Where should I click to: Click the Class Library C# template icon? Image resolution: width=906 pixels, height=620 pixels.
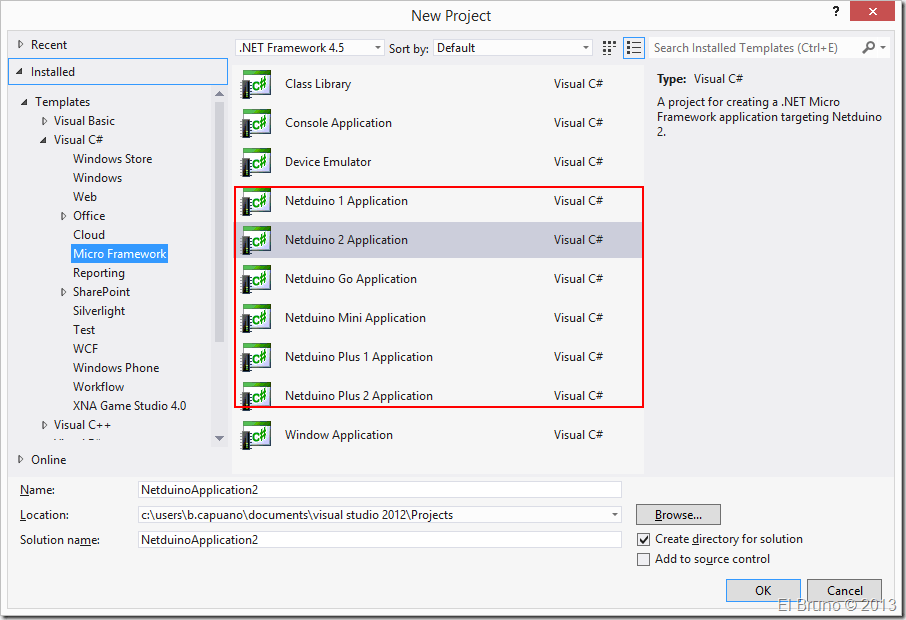256,85
